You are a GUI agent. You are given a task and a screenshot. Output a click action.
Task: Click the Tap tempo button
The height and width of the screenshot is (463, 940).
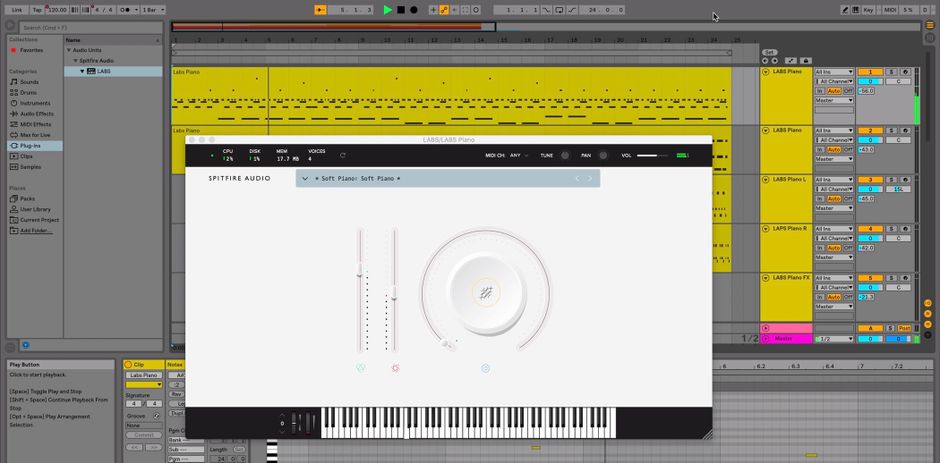[36, 10]
